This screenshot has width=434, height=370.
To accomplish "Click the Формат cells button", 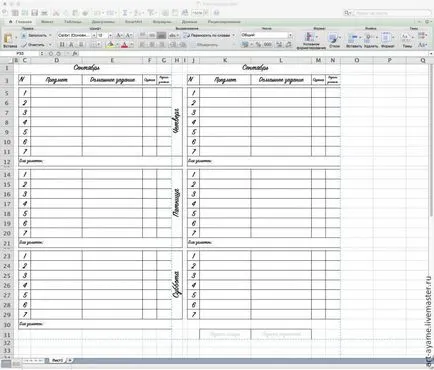I will click(x=387, y=40).
